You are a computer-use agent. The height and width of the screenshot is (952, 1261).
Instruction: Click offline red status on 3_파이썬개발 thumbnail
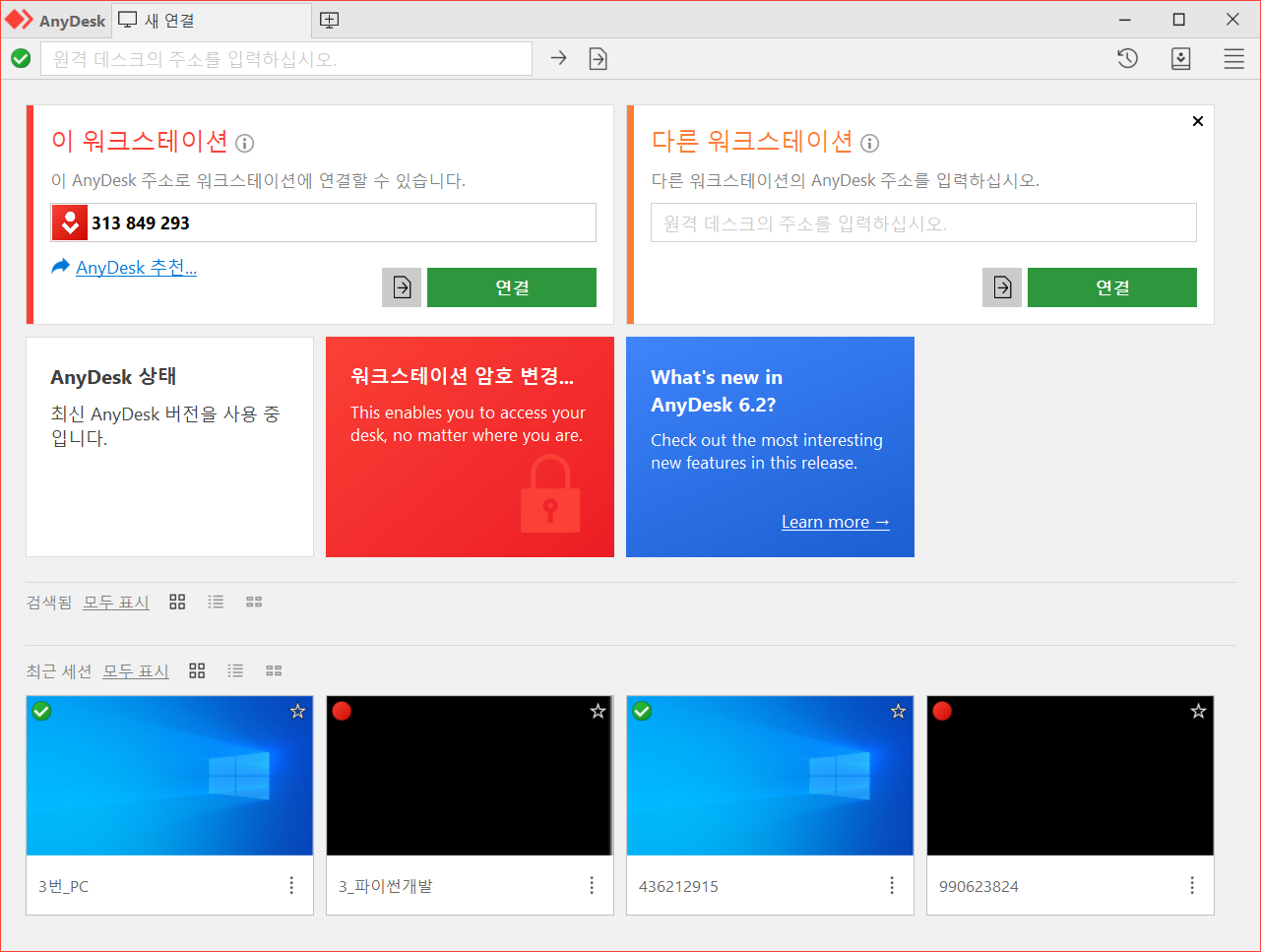pyautogui.click(x=342, y=711)
